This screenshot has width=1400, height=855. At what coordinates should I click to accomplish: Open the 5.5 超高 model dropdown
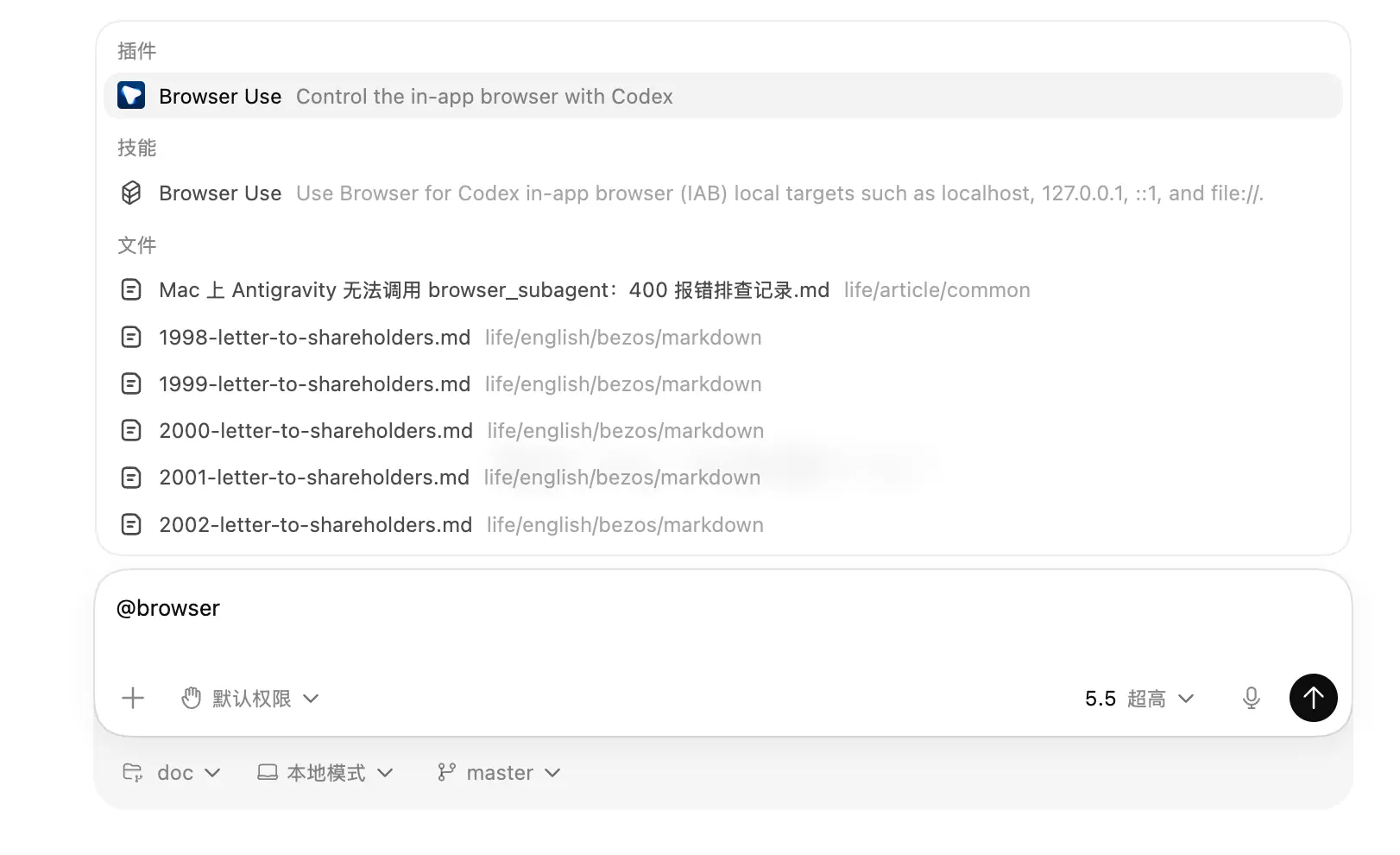click(x=1139, y=698)
